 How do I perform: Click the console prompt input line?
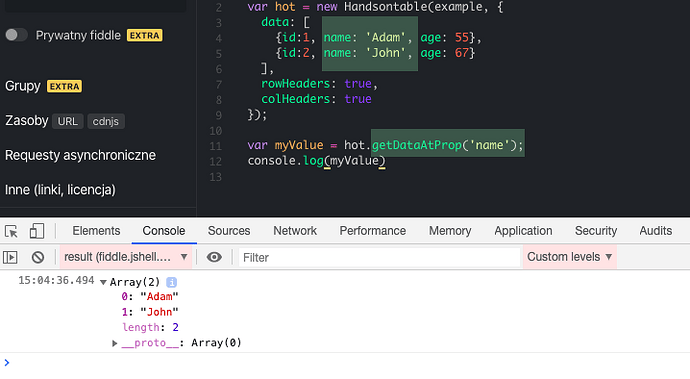345,363
